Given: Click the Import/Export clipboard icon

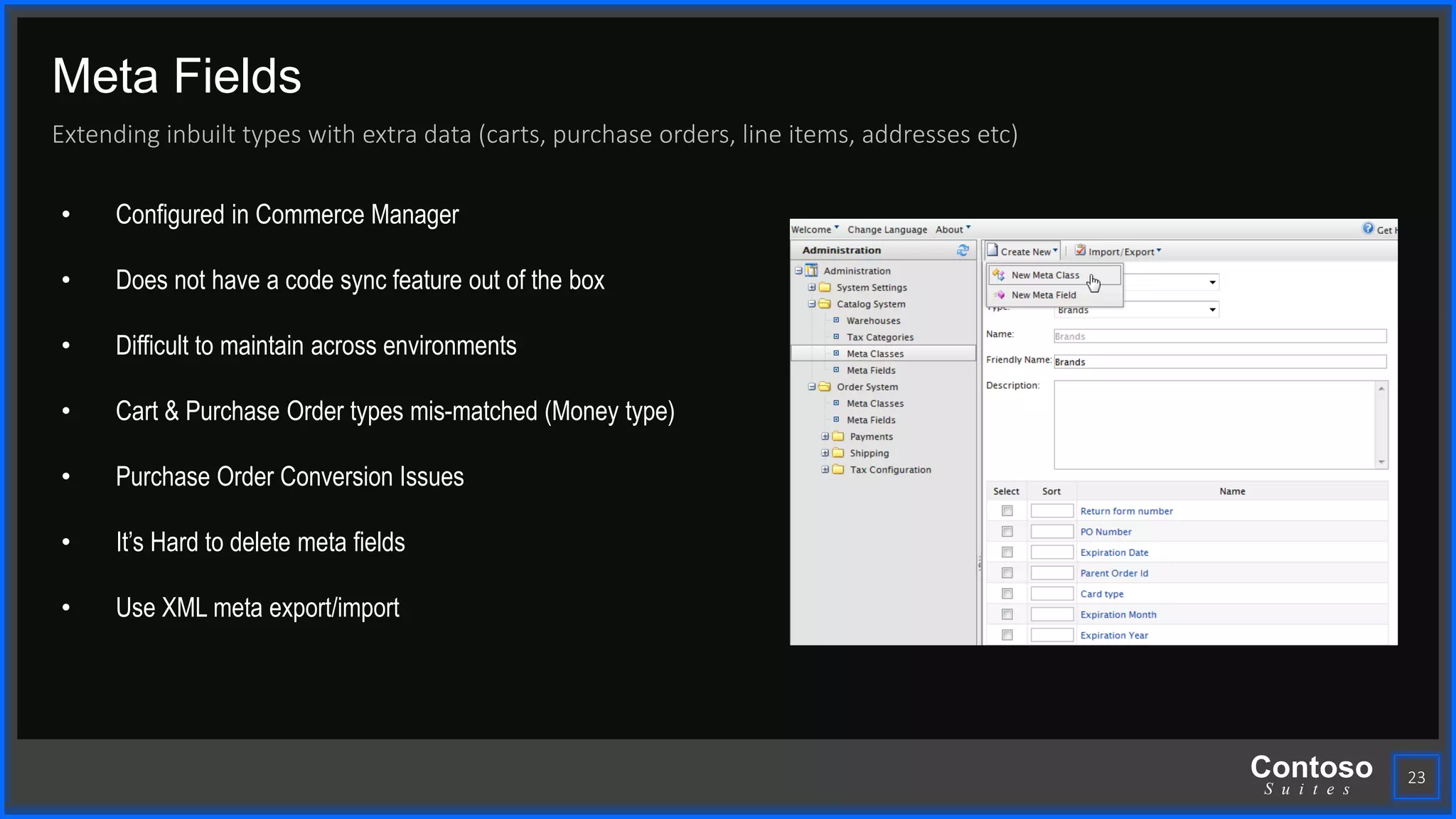Looking at the screenshot, I should pyautogui.click(x=1080, y=250).
